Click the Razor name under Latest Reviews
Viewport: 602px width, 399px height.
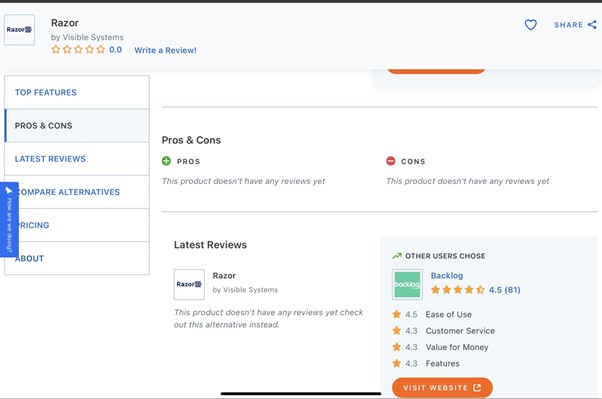pos(224,275)
